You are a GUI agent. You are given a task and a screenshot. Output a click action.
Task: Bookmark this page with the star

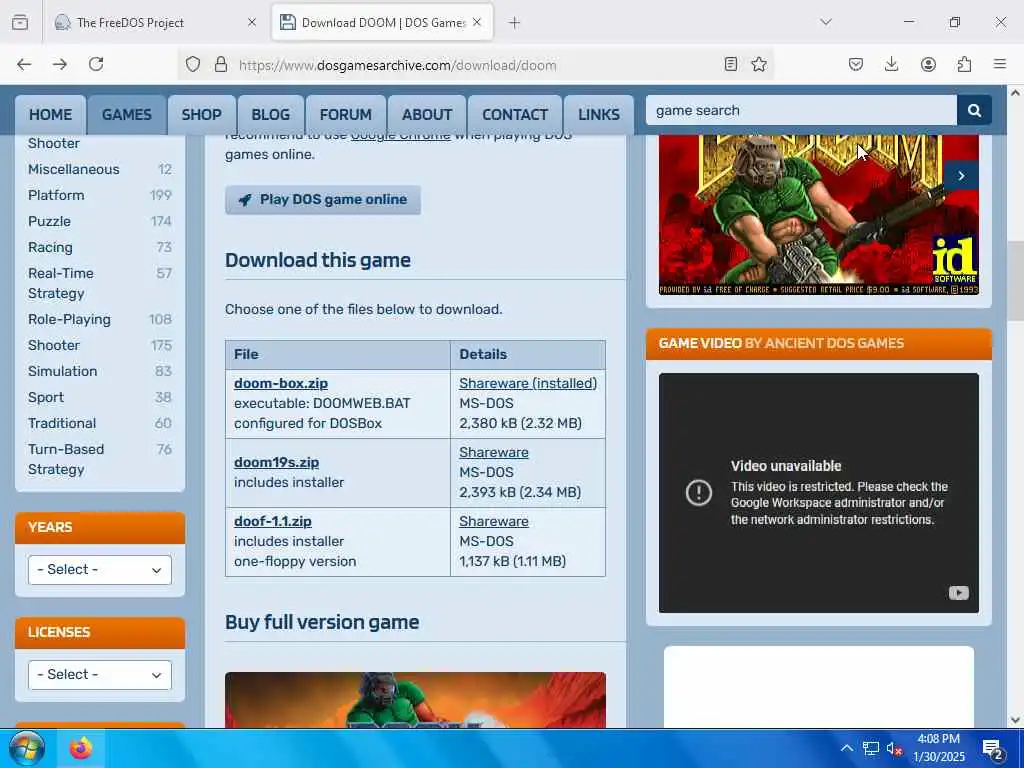759,64
